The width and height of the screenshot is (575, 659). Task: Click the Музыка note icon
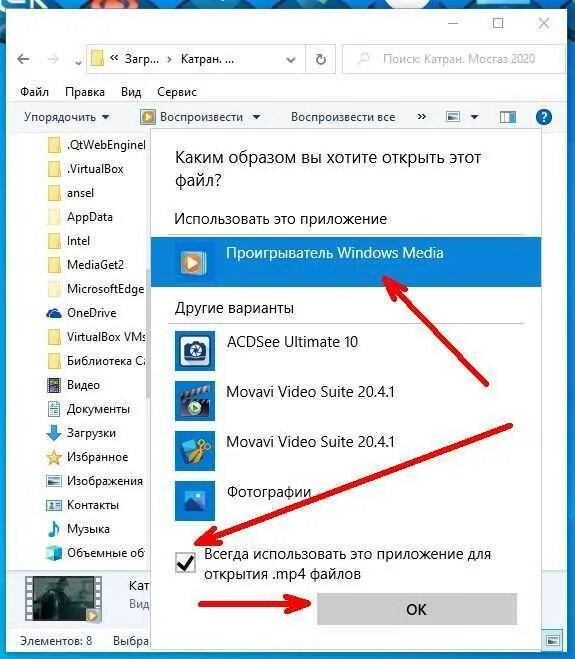54,529
